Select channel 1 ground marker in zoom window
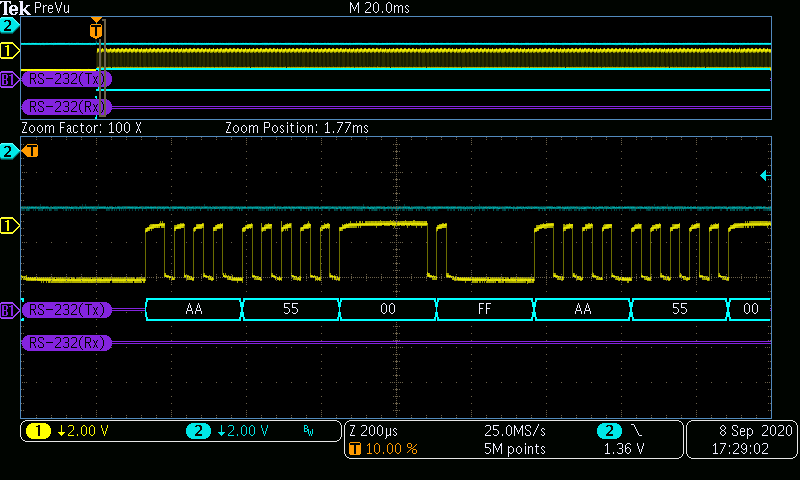 click(x=10, y=227)
